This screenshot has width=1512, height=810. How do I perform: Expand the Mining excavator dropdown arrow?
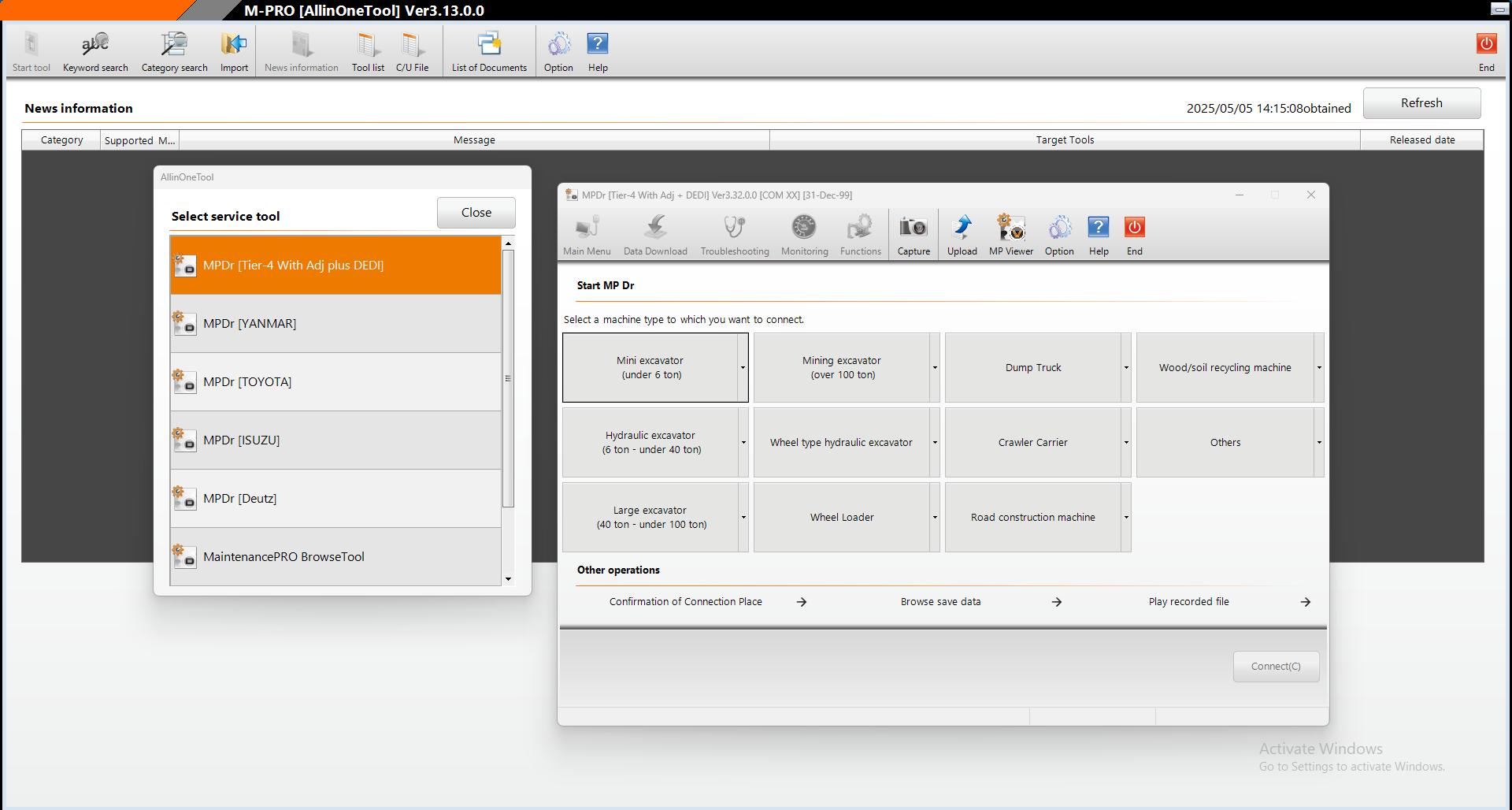pyautogui.click(x=935, y=368)
